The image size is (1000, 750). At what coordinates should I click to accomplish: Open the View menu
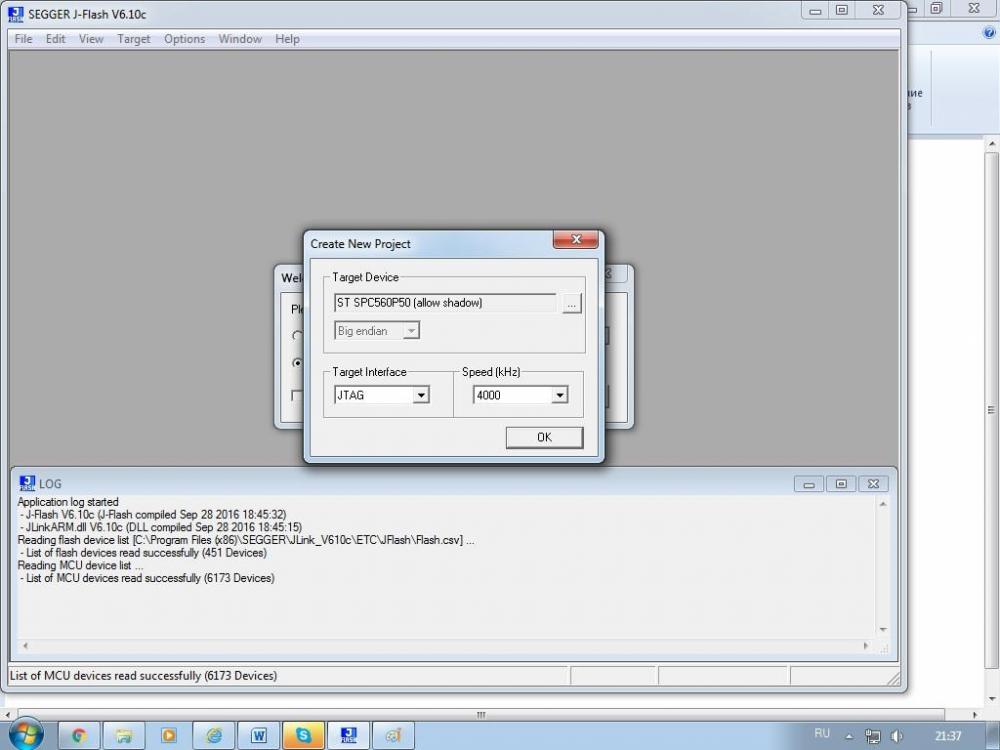click(x=91, y=39)
